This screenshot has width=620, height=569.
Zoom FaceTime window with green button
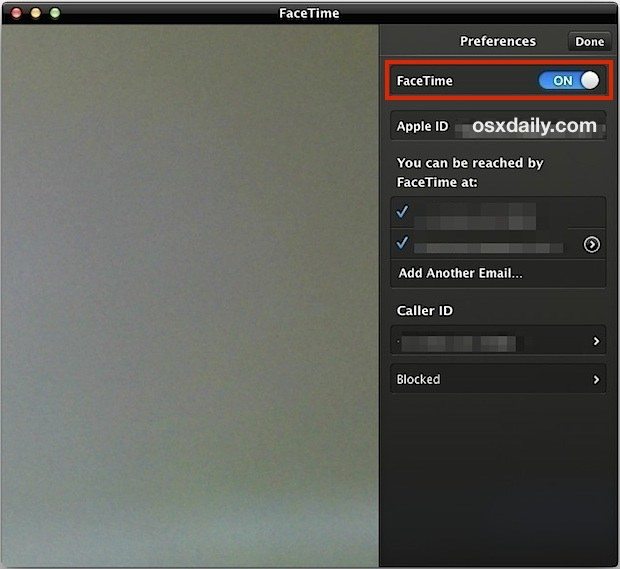[x=55, y=13]
